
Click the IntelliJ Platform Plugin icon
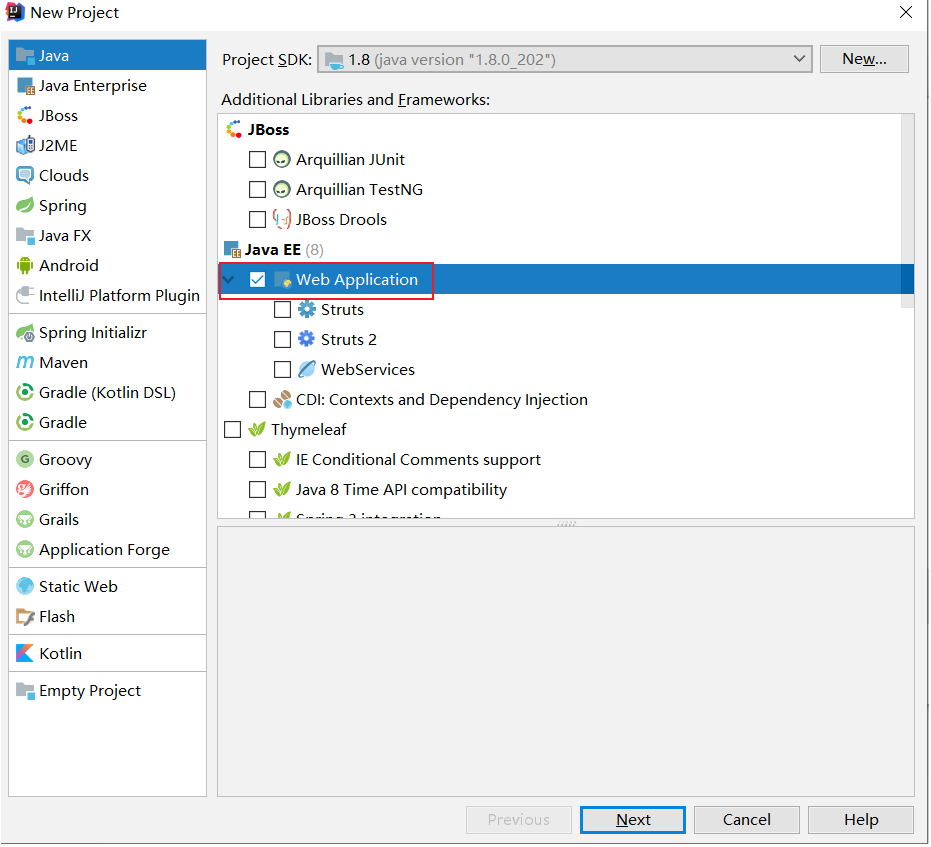(25, 296)
